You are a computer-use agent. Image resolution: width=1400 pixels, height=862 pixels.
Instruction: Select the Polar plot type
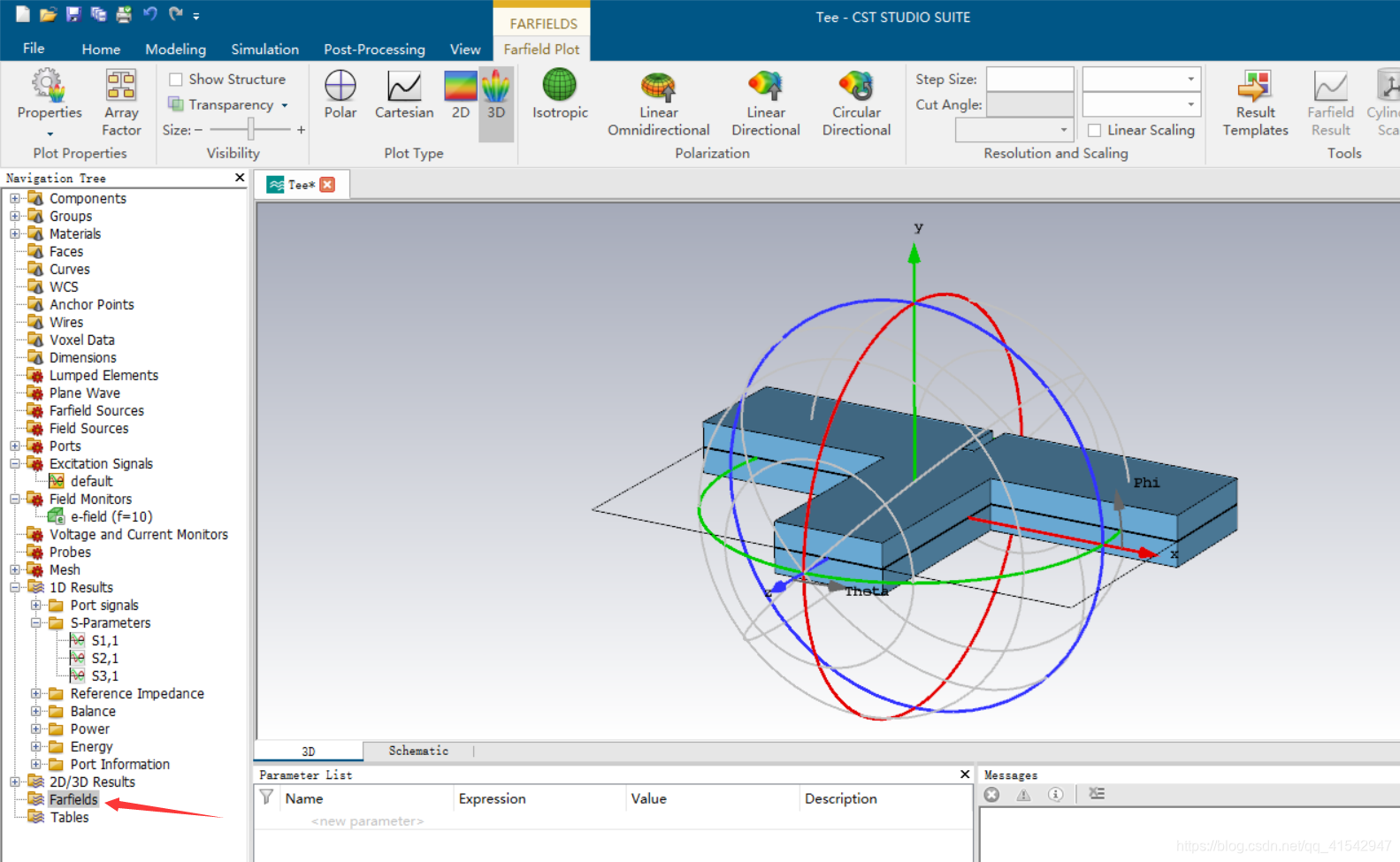[340, 95]
